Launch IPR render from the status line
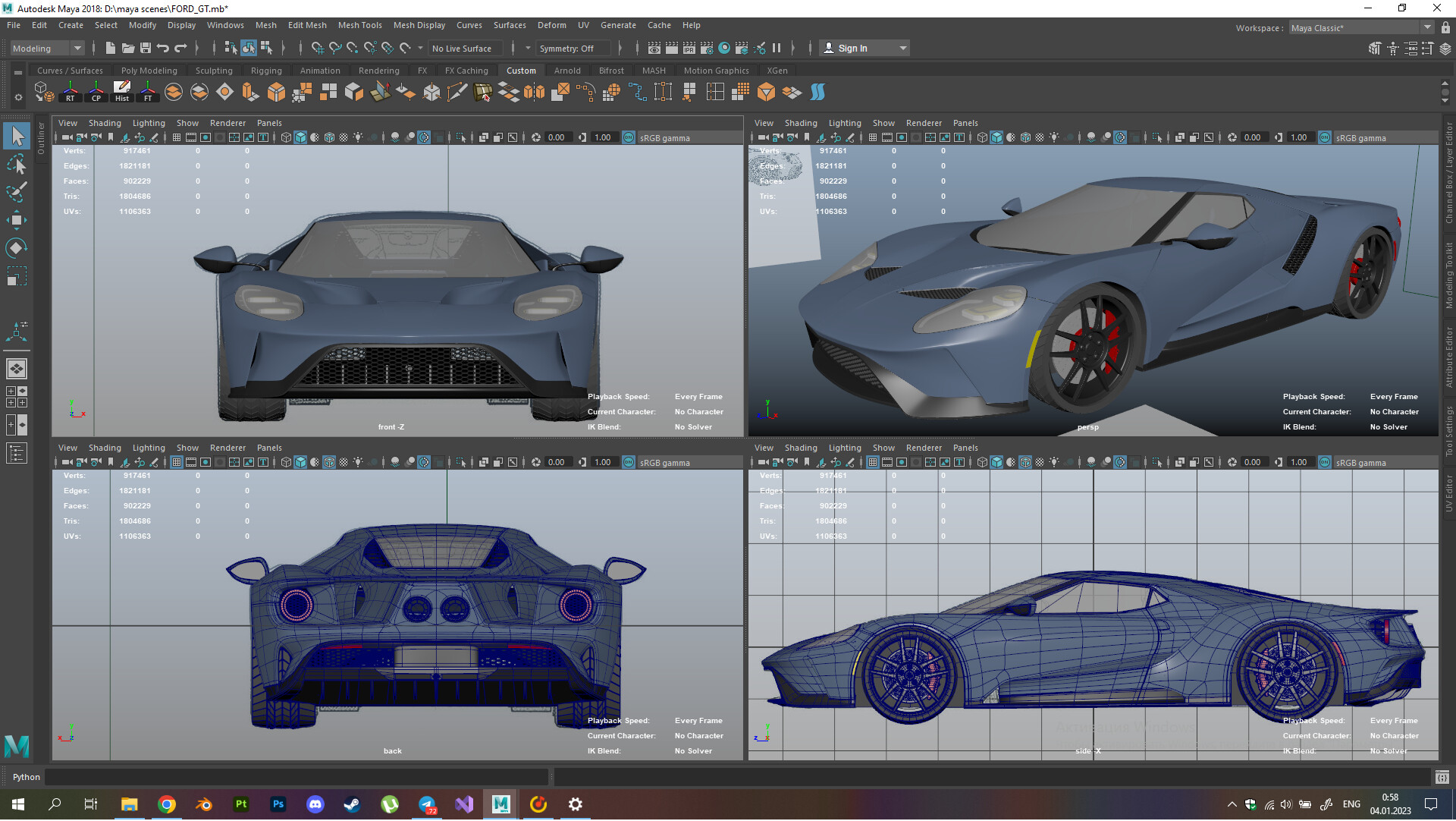Image resolution: width=1456 pixels, height=821 pixels. 689,48
